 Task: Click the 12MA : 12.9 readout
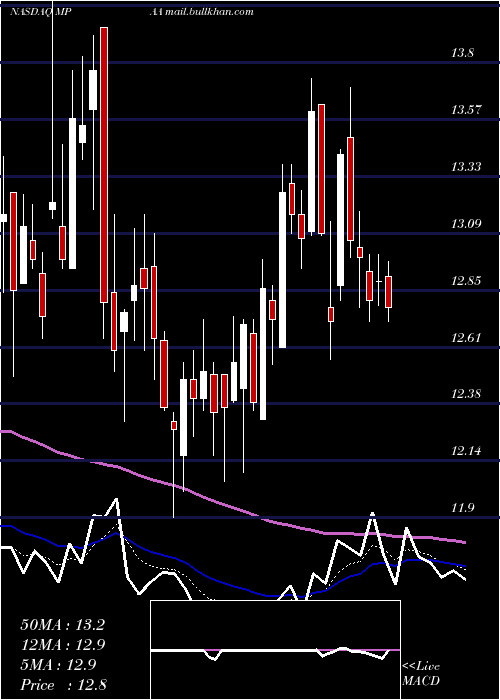pos(62,645)
